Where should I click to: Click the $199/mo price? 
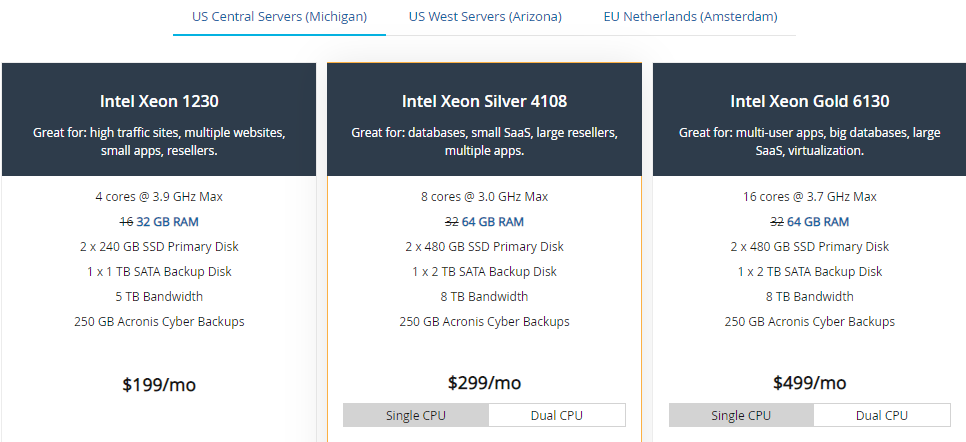click(159, 383)
